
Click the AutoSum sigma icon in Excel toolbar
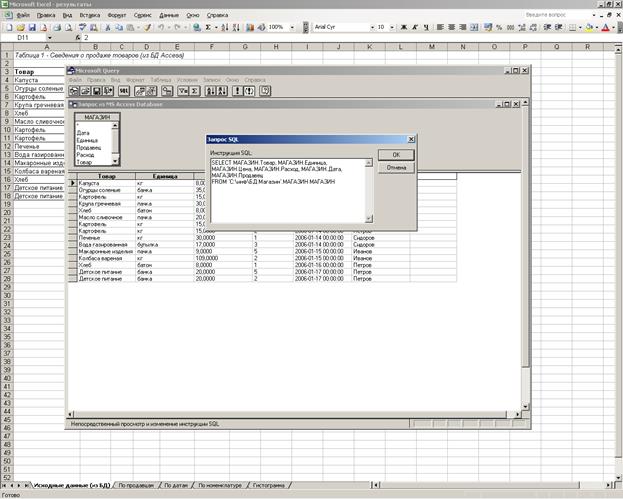pyautogui.click(x=208, y=27)
